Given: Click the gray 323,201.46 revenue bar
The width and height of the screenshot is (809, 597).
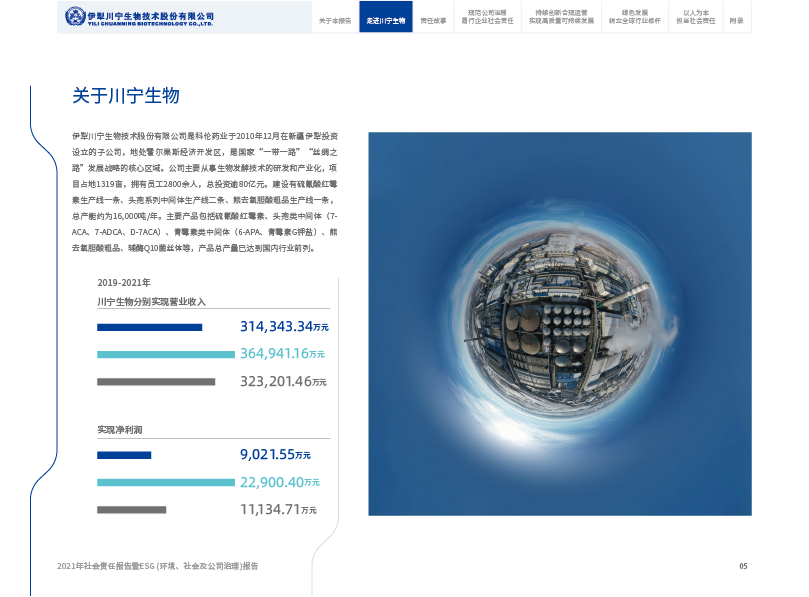Looking at the screenshot, I should (156, 381).
